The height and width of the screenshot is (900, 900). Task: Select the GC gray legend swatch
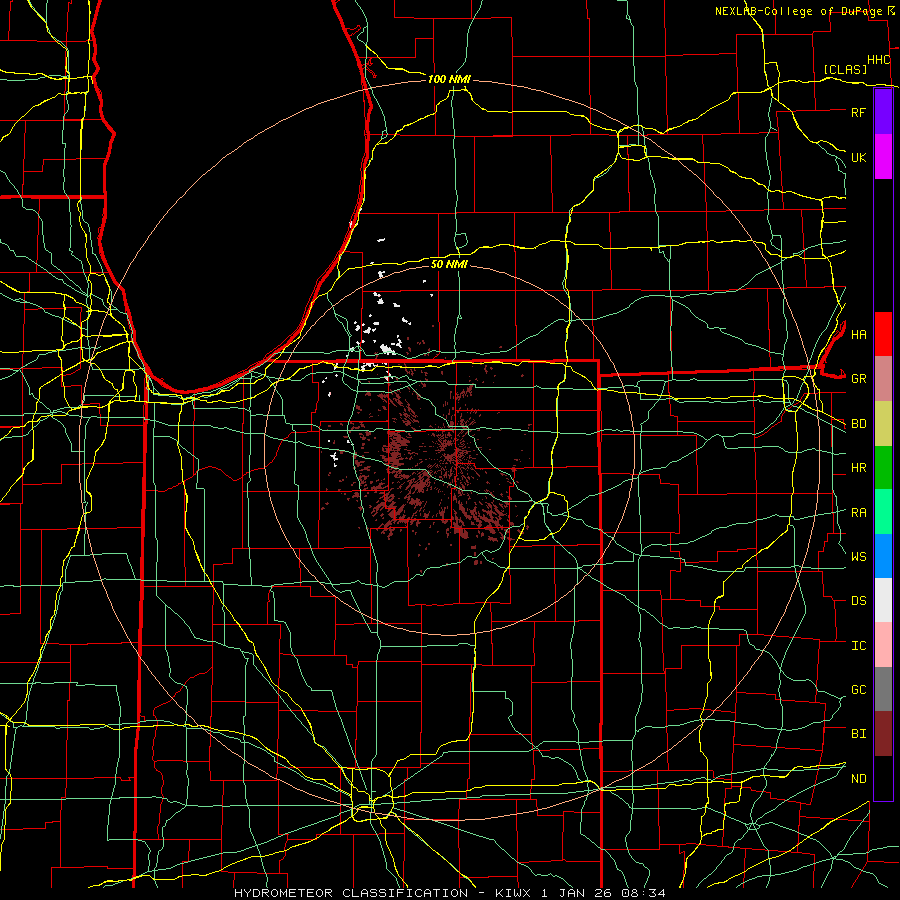tap(883, 689)
